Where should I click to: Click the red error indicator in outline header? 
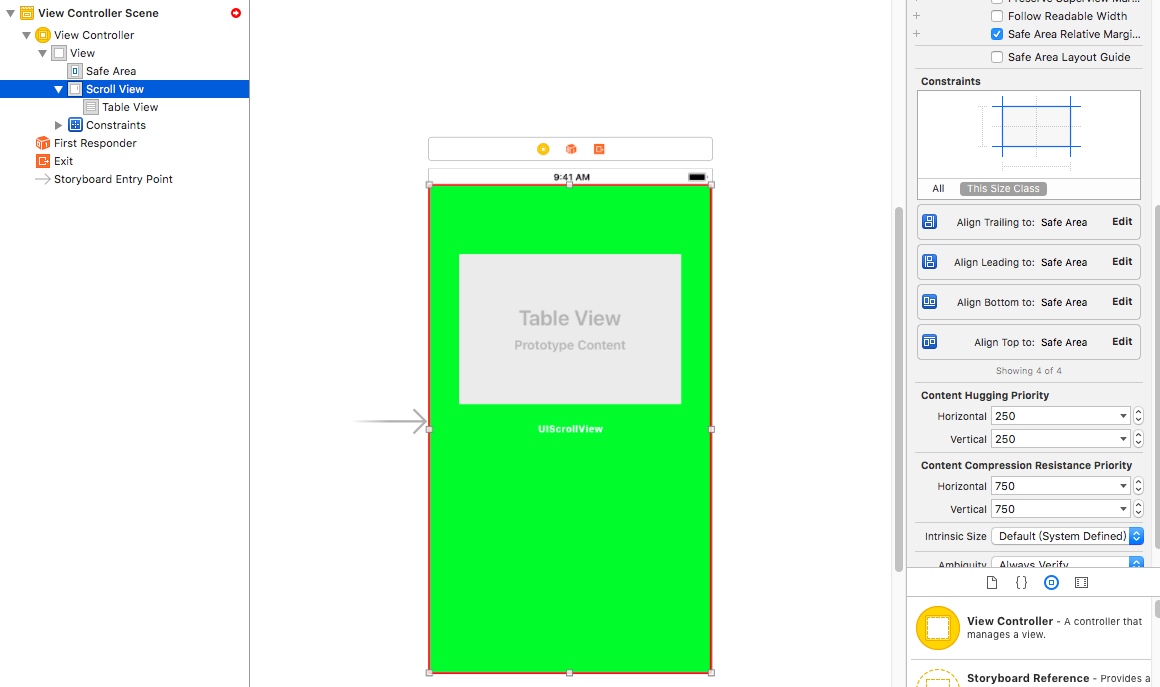(236, 13)
